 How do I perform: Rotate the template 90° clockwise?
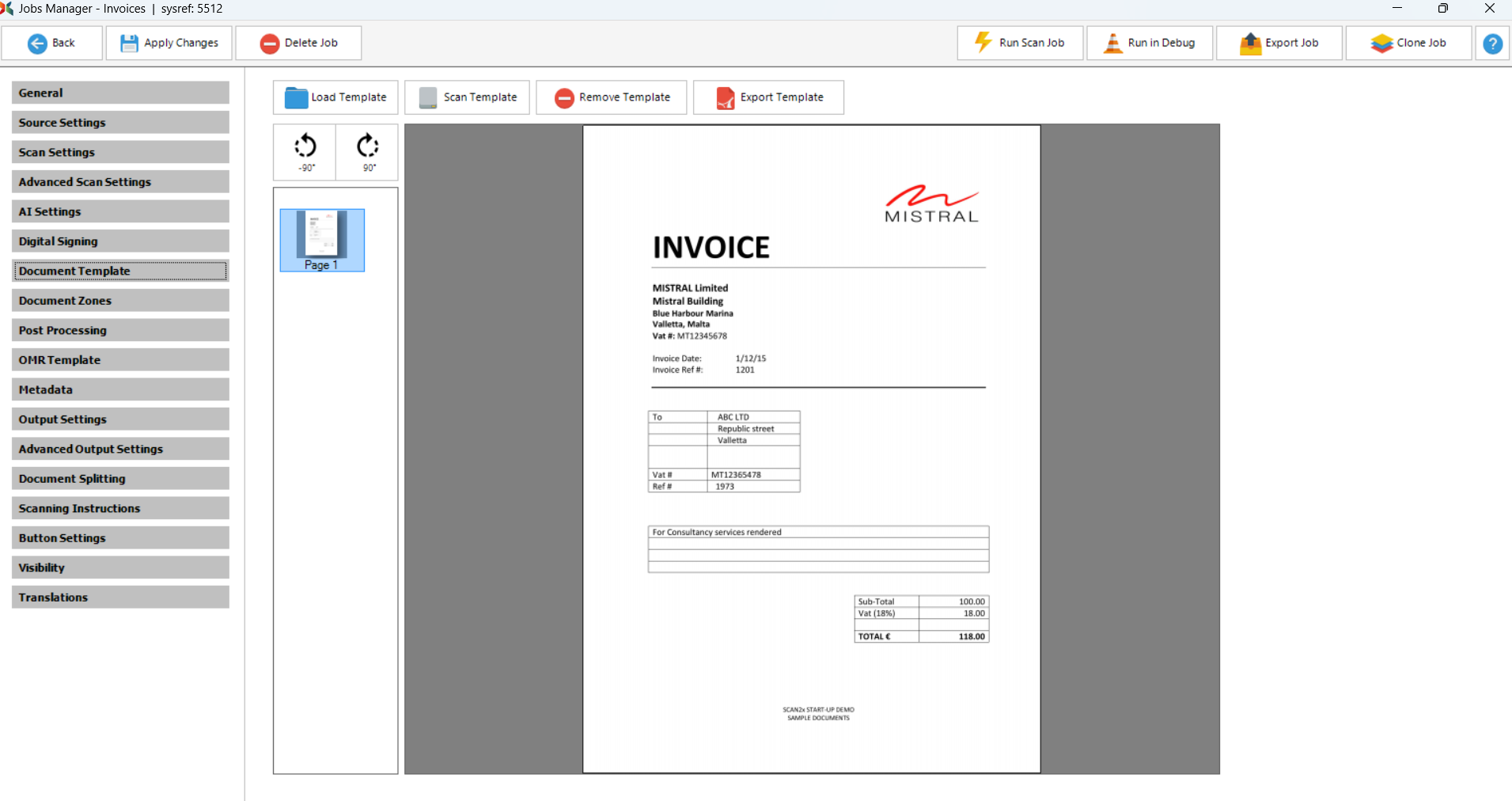click(368, 152)
